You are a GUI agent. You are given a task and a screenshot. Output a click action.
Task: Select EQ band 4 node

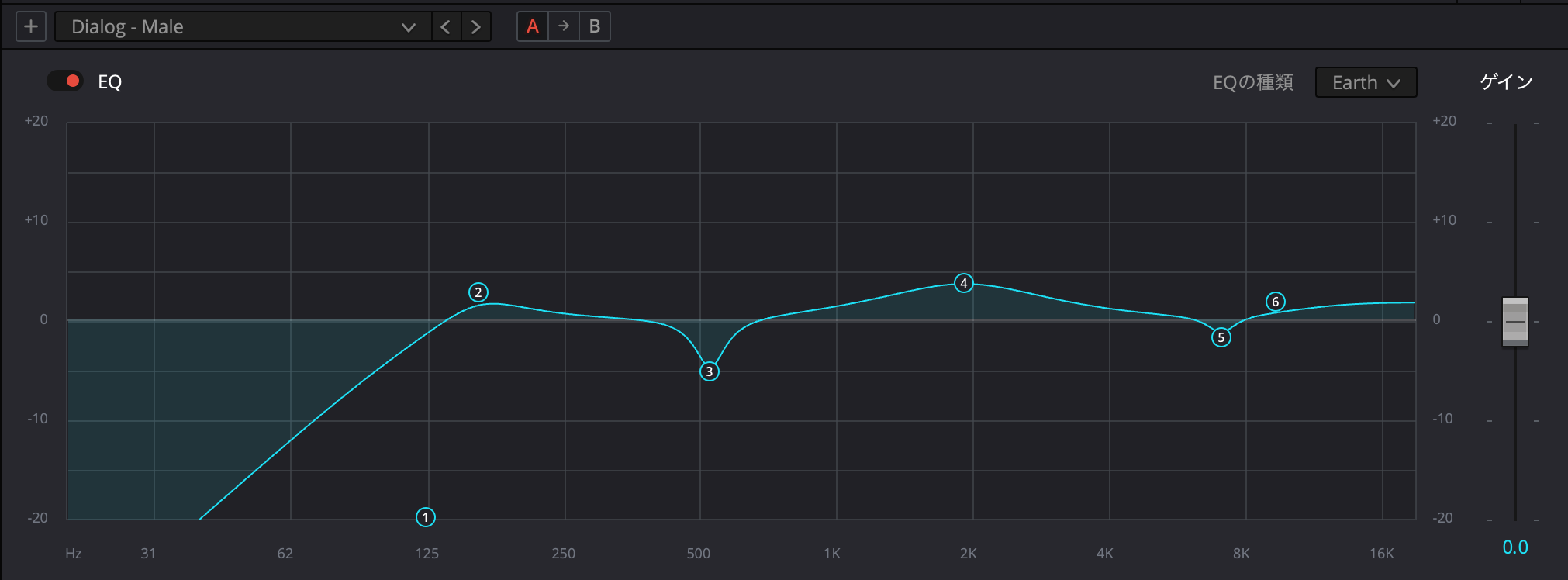tap(963, 283)
